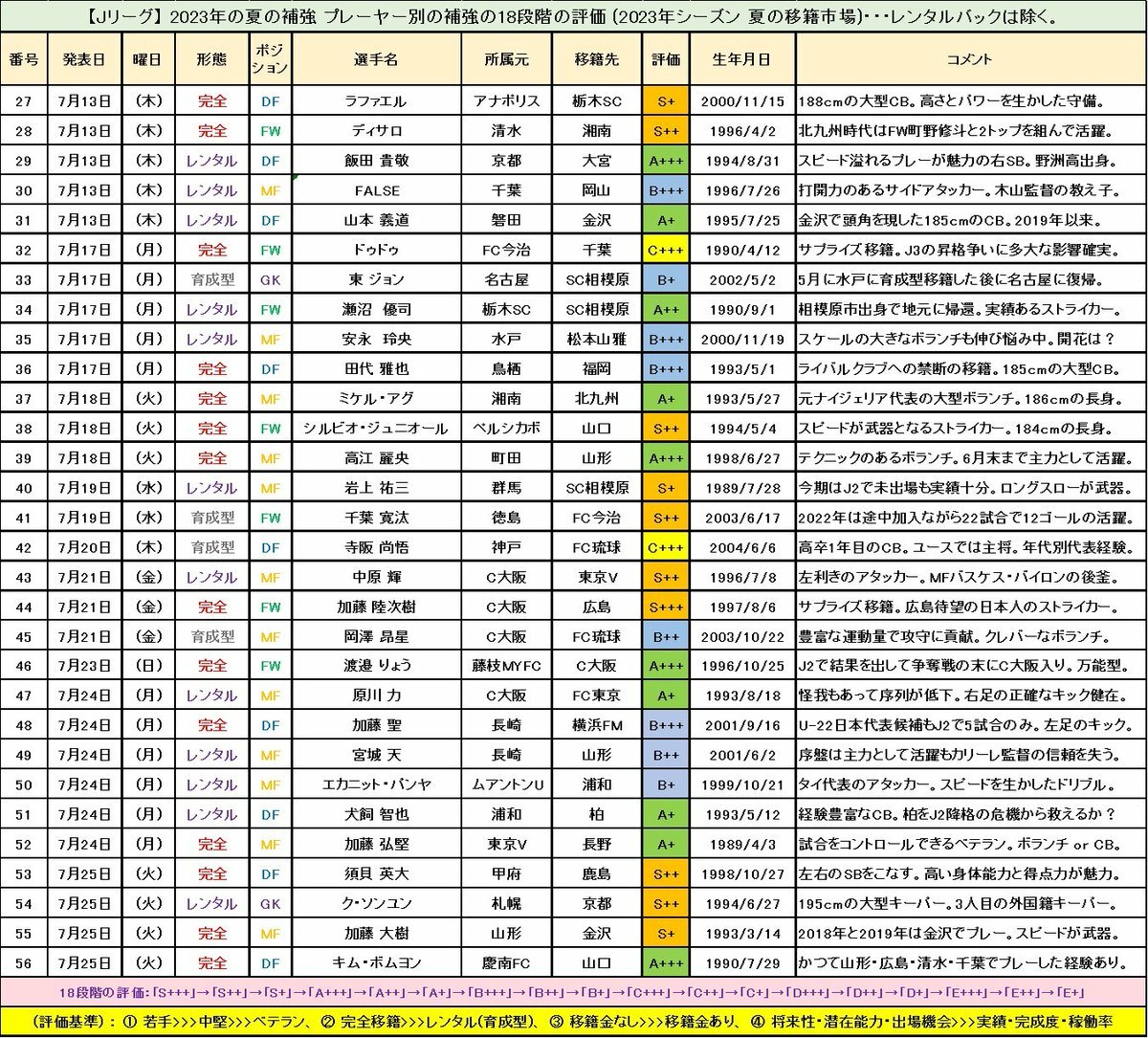Select the player cell 高江 麗央
1148x1038 pixels.
pos(375,457)
